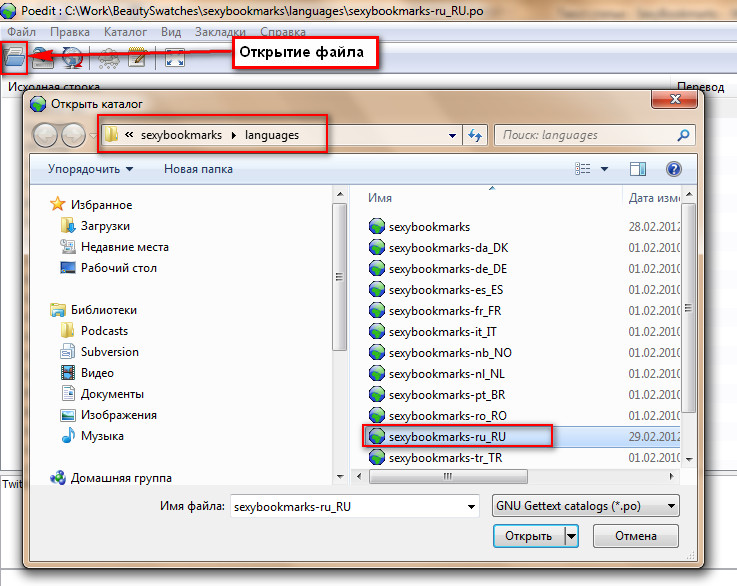
Task: Click the Открыть button split arrow
Action: point(572,536)
